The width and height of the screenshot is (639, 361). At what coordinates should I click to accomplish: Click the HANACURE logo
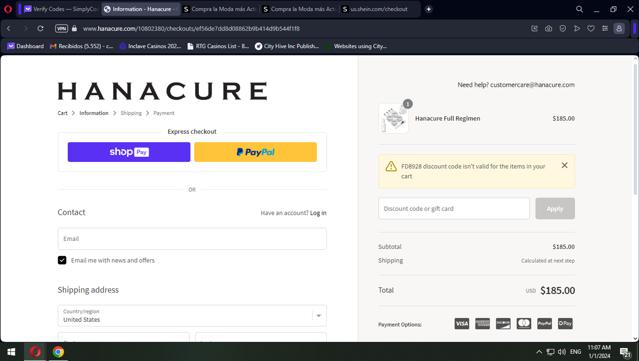click(163, 91)
